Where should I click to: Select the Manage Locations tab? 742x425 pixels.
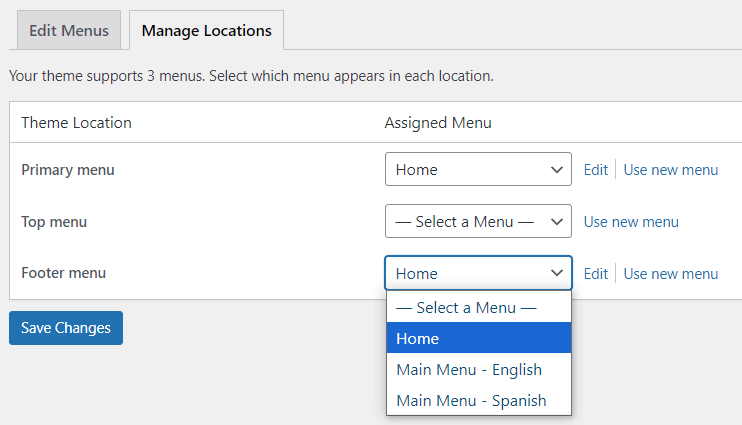(206, 30)
